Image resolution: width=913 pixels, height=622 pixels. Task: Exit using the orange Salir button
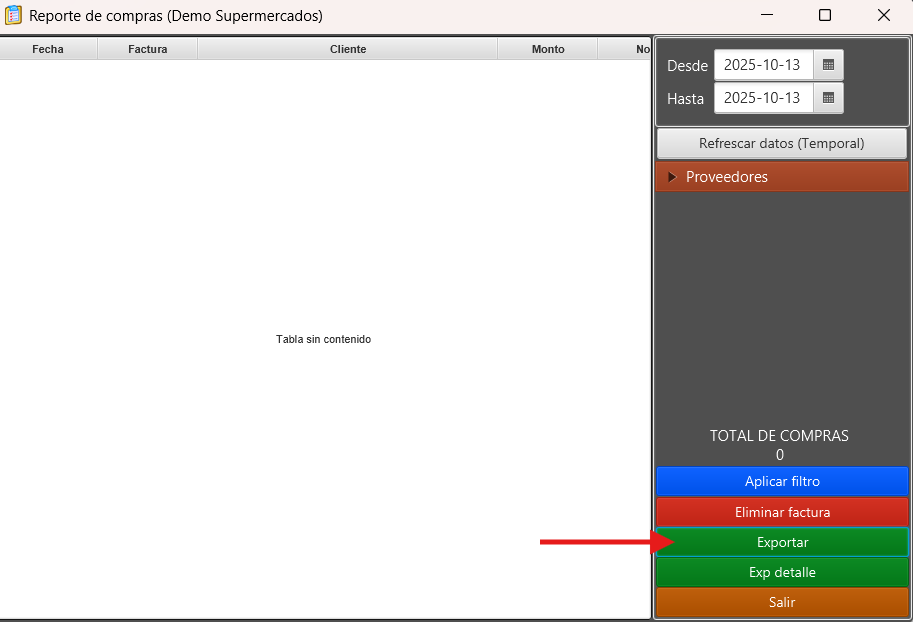click(x=782, y=602)
